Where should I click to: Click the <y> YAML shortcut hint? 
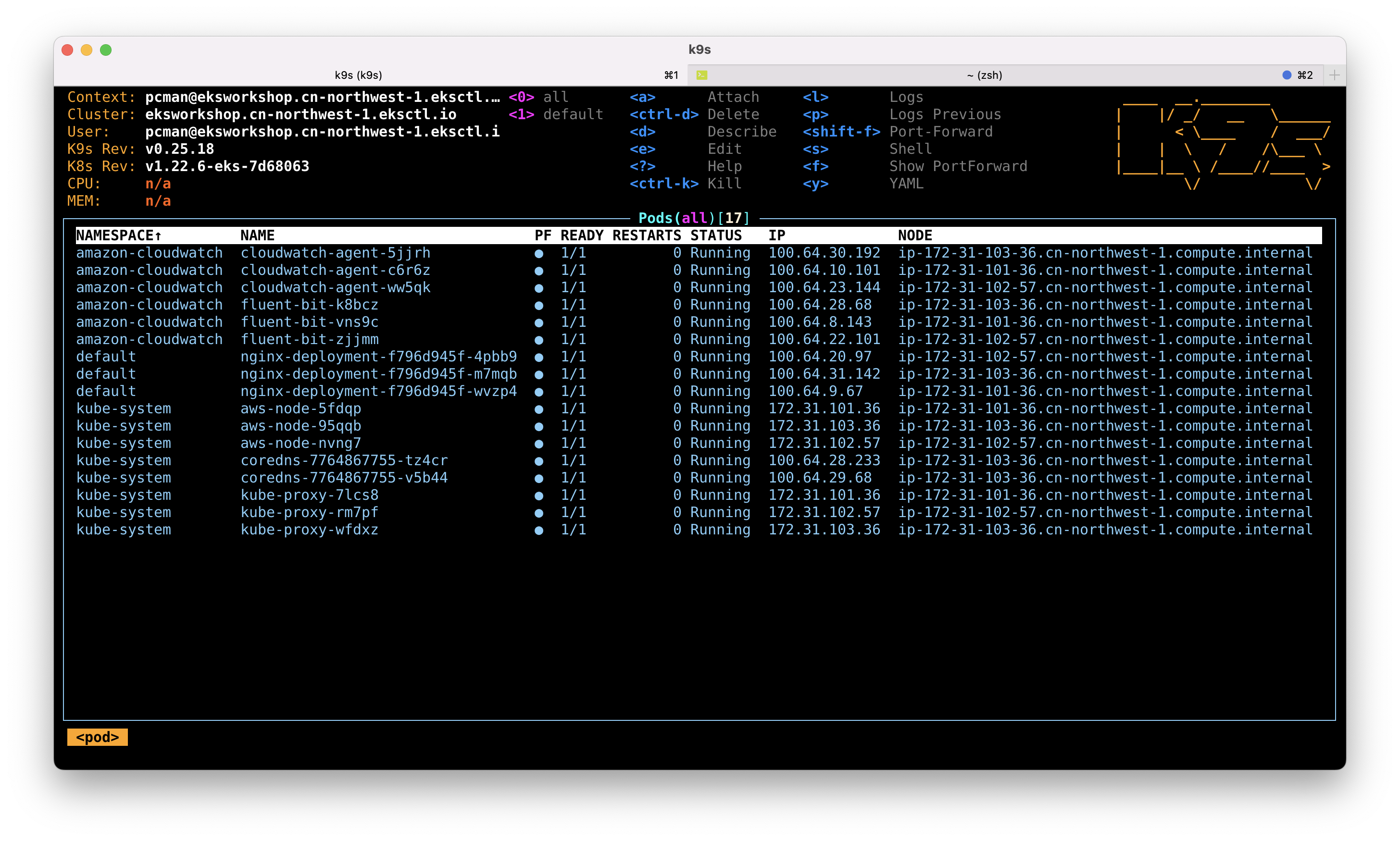click(x=863, y=184)
